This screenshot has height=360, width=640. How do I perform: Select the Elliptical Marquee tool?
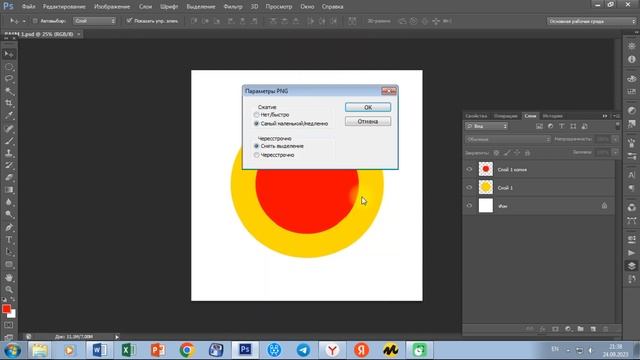[9, 67]
